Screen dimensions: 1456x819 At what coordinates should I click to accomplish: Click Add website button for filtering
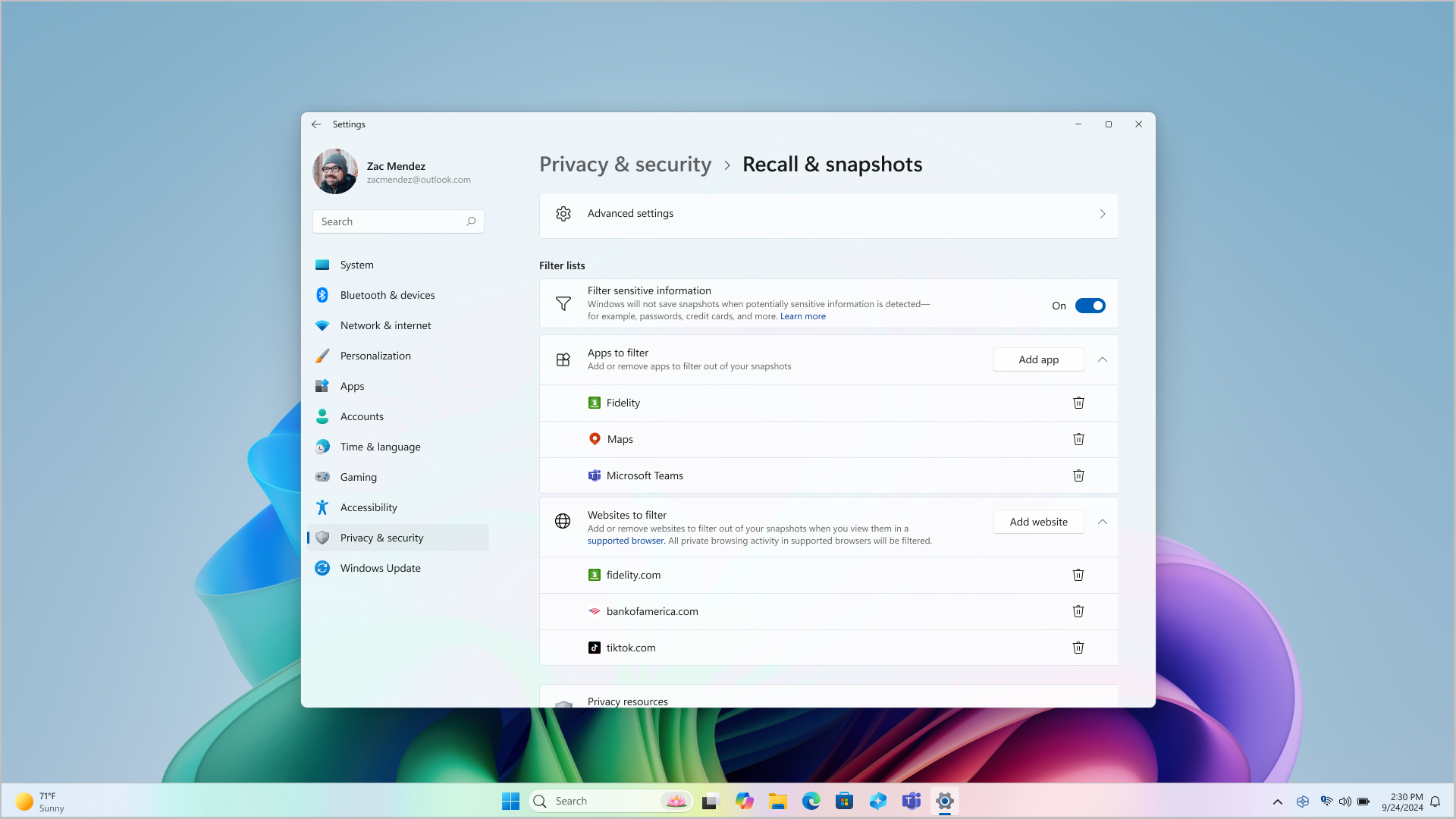pos(1038,521)
